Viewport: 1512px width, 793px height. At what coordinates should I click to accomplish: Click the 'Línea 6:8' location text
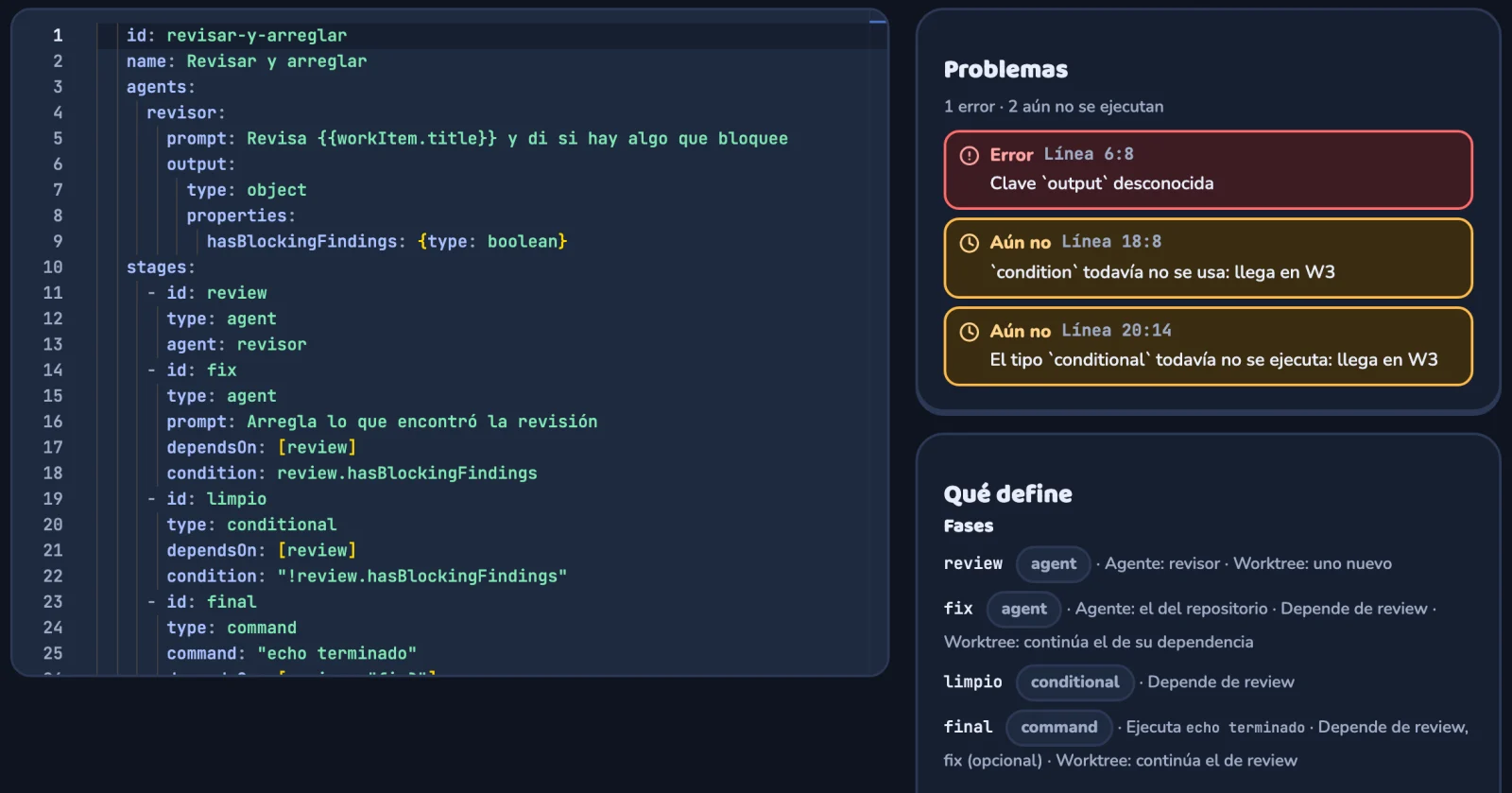pos(1089,154)
